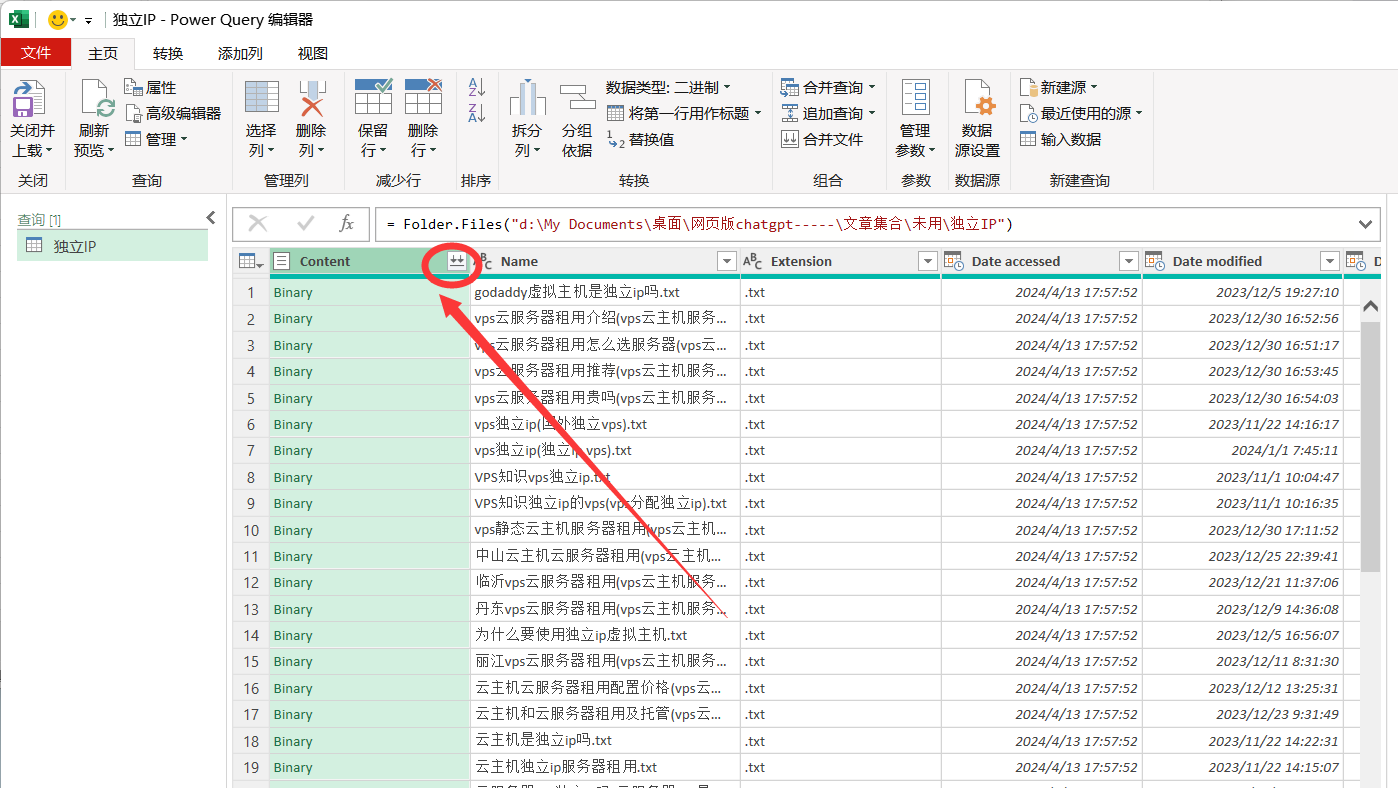Image resolution: width=1398 pixels, height=788 pixels.
Task: Click the Keep Rows (保留行) icon
Action: click(373, 99)
